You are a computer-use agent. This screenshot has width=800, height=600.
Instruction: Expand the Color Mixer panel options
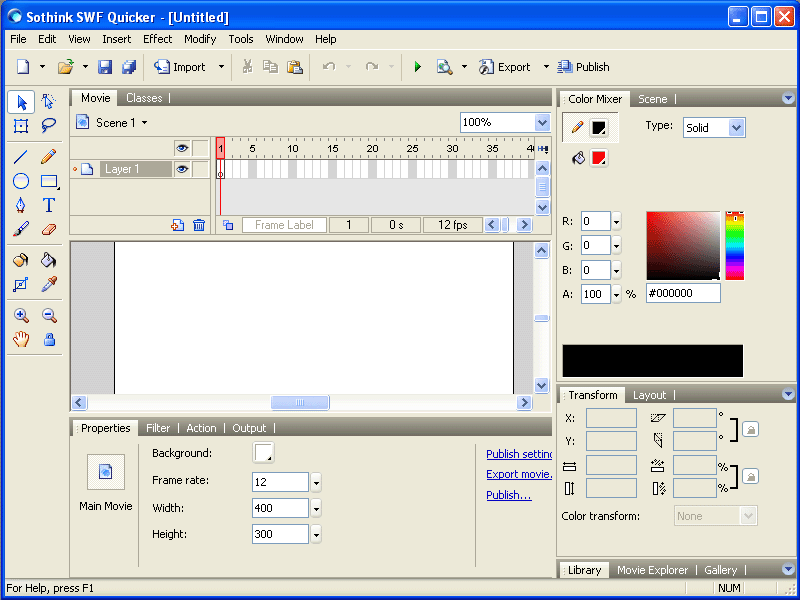(x=788, y=98)
